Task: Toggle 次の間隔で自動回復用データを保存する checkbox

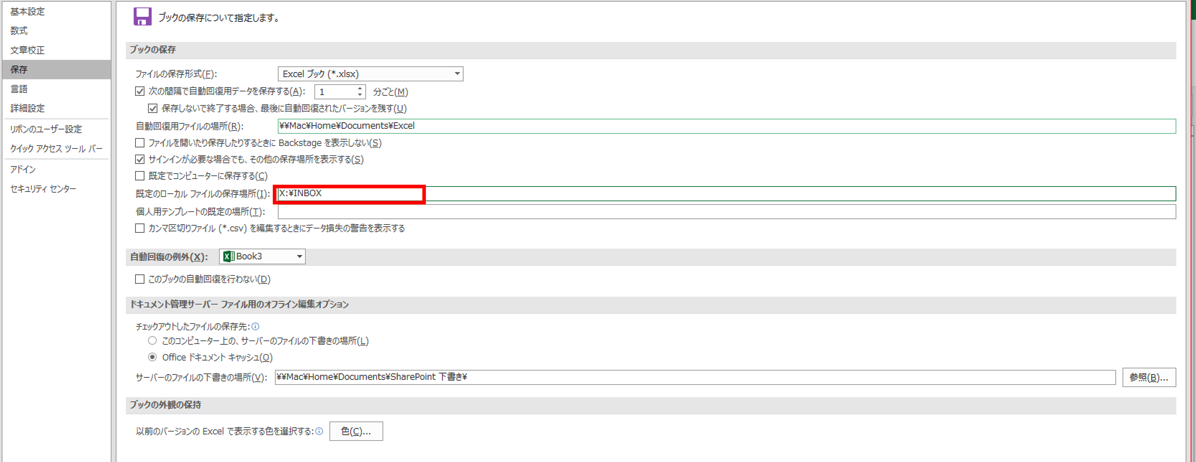Action: pyautogui.click(x=140, y=91)
